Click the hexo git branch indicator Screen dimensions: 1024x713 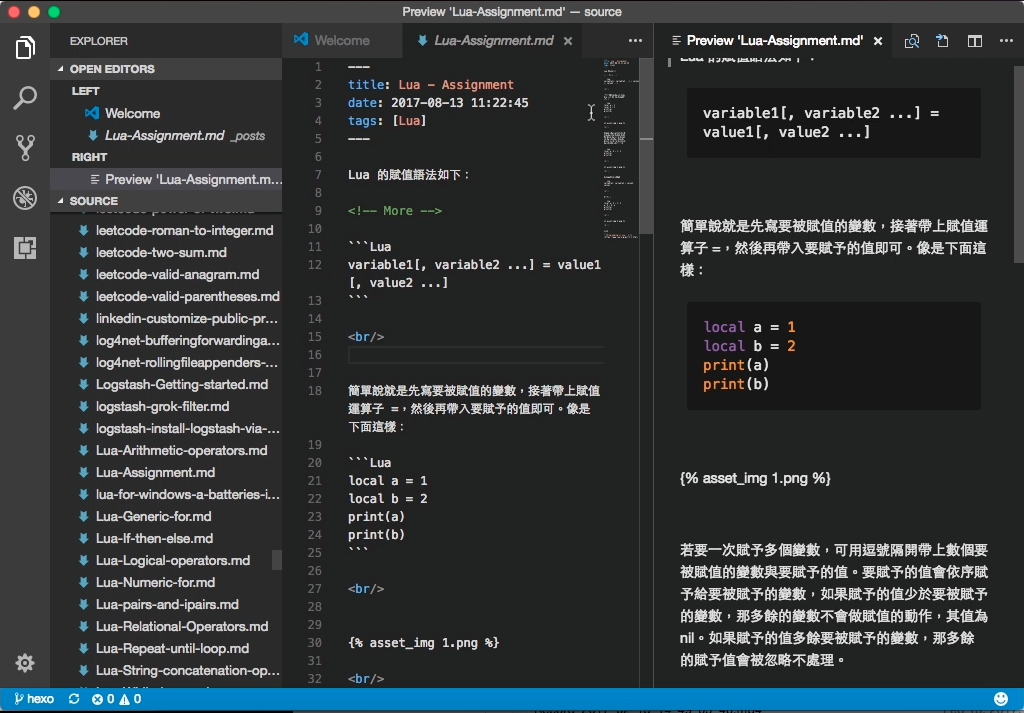pos(34,699)
